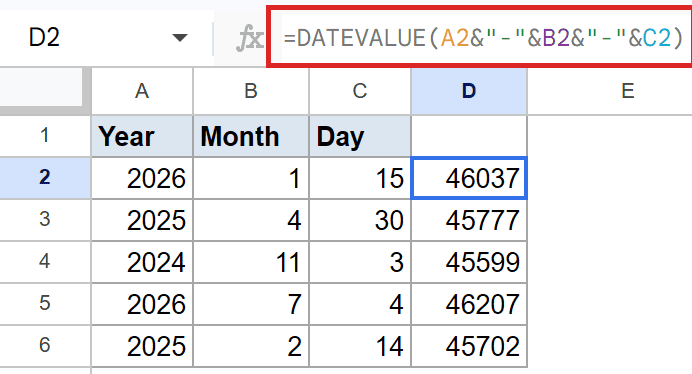The image size is (692, 374).
Task: Select cell C2 with value 15
Action: 360,178
